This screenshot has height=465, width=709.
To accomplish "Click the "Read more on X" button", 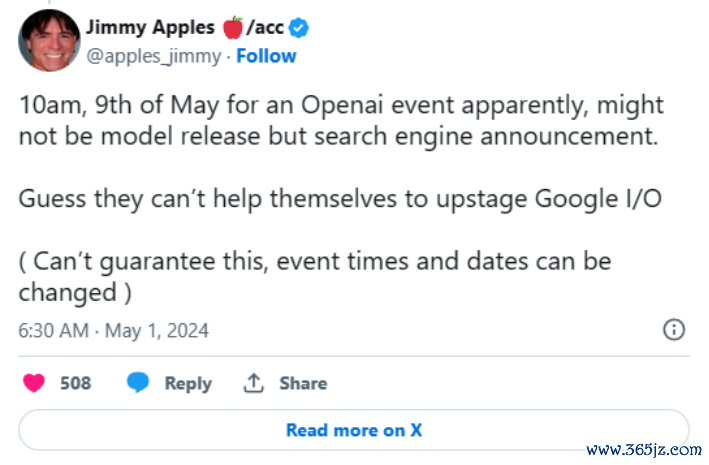I will coord(354,430).
